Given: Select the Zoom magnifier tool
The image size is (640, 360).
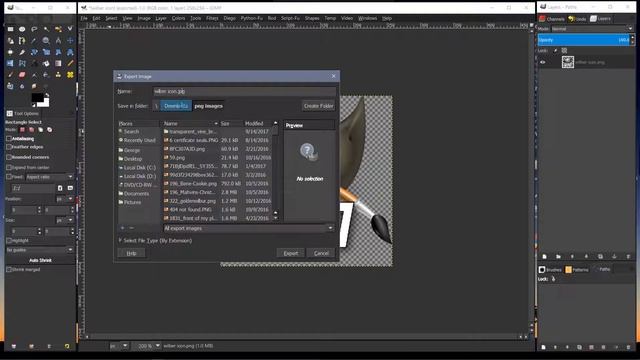Looking at the screenshot, I should [x=46, y=41].
